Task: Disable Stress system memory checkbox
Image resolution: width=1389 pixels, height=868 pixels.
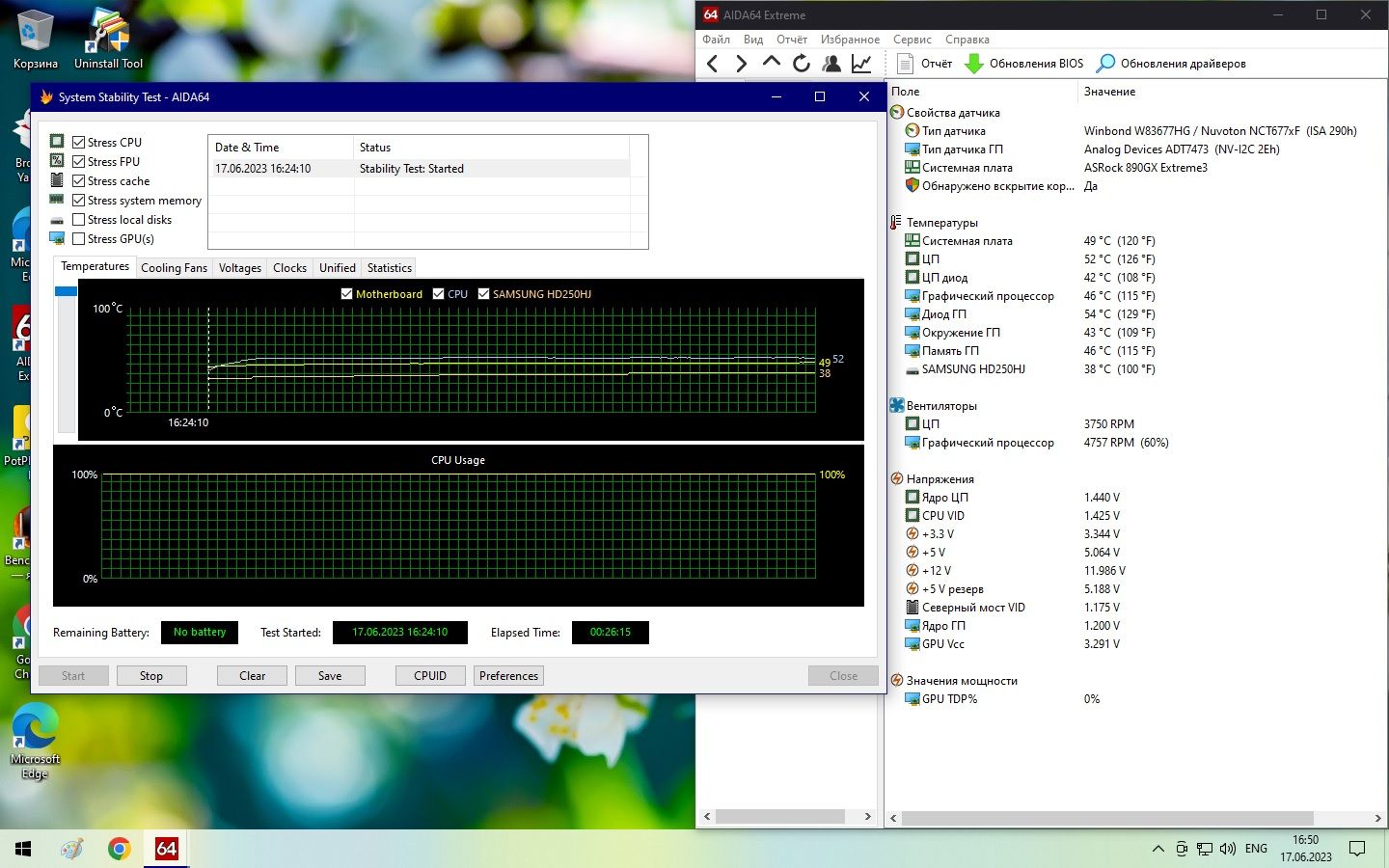Action: [79, 200]
